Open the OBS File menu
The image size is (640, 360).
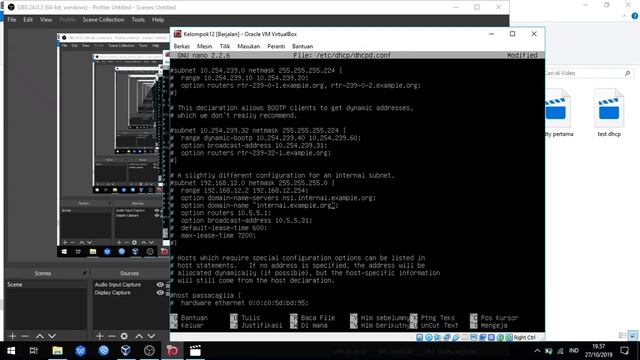12,20
